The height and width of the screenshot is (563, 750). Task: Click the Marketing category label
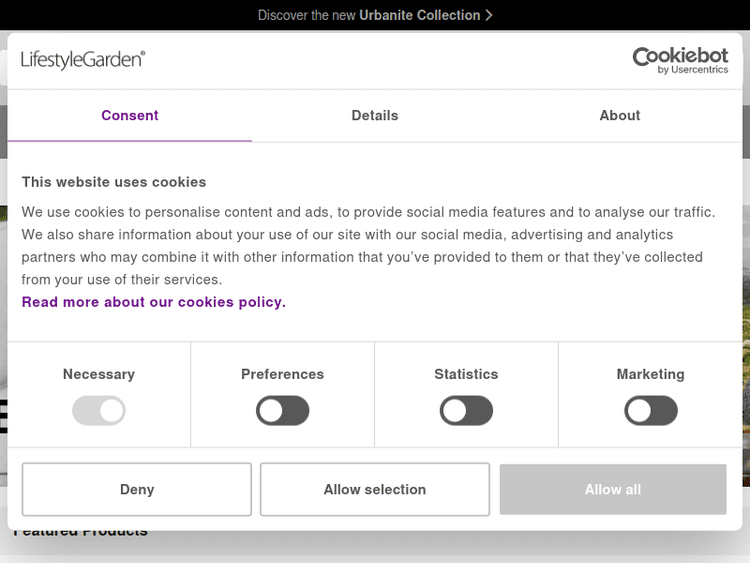point(651,374)
